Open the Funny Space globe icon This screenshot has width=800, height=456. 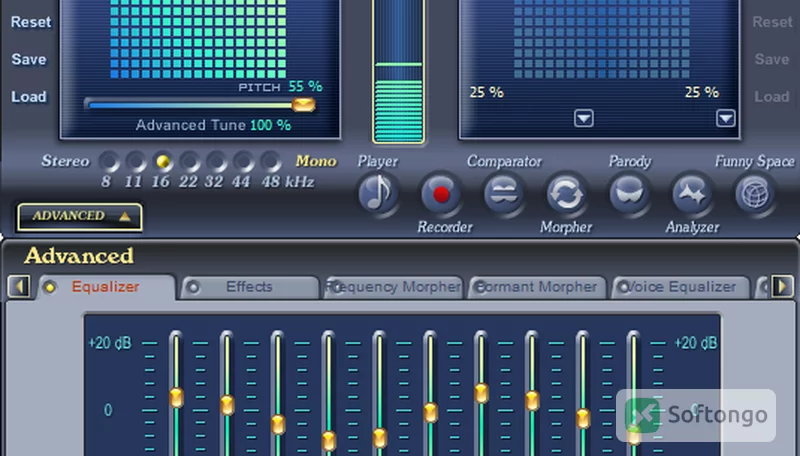pyautogui.click(x=755, y=194)
